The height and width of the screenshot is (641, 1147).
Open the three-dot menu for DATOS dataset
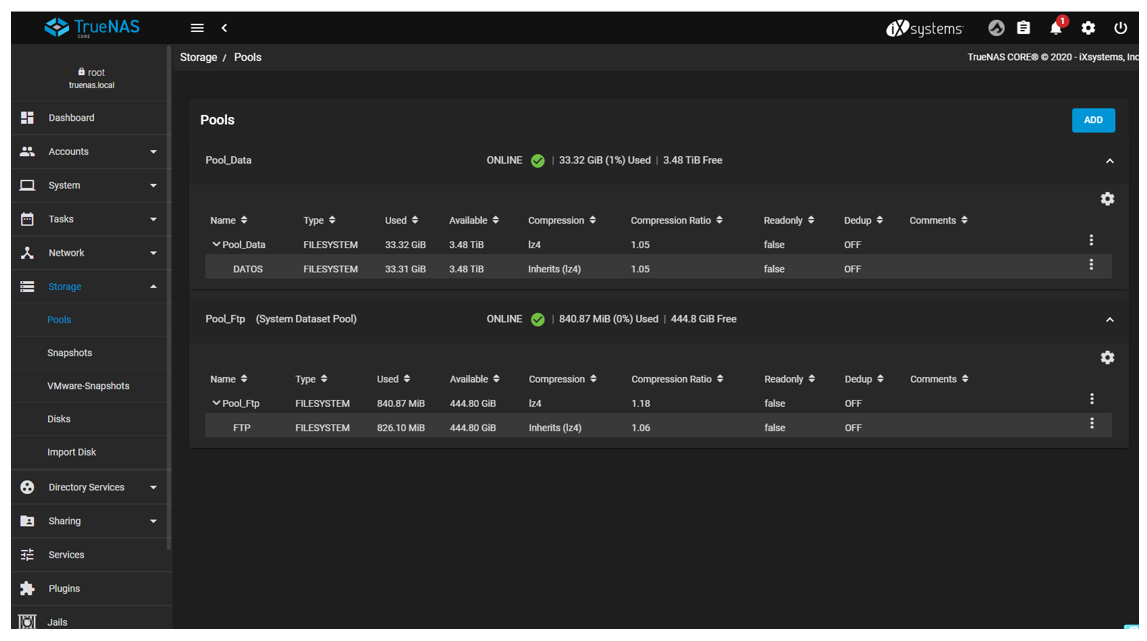coord(1091,264)
